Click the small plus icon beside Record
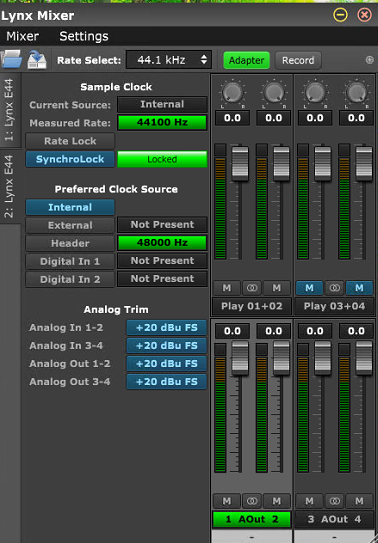This screenshot has height=543, width=378. coord(370,60)
